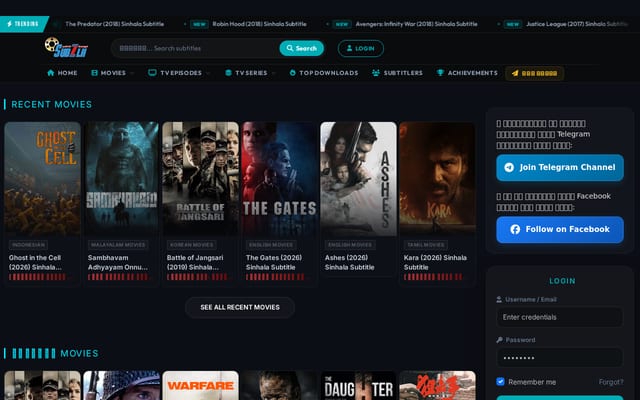
Task: Click the Indonesian category badge
Action: point(28,245)
